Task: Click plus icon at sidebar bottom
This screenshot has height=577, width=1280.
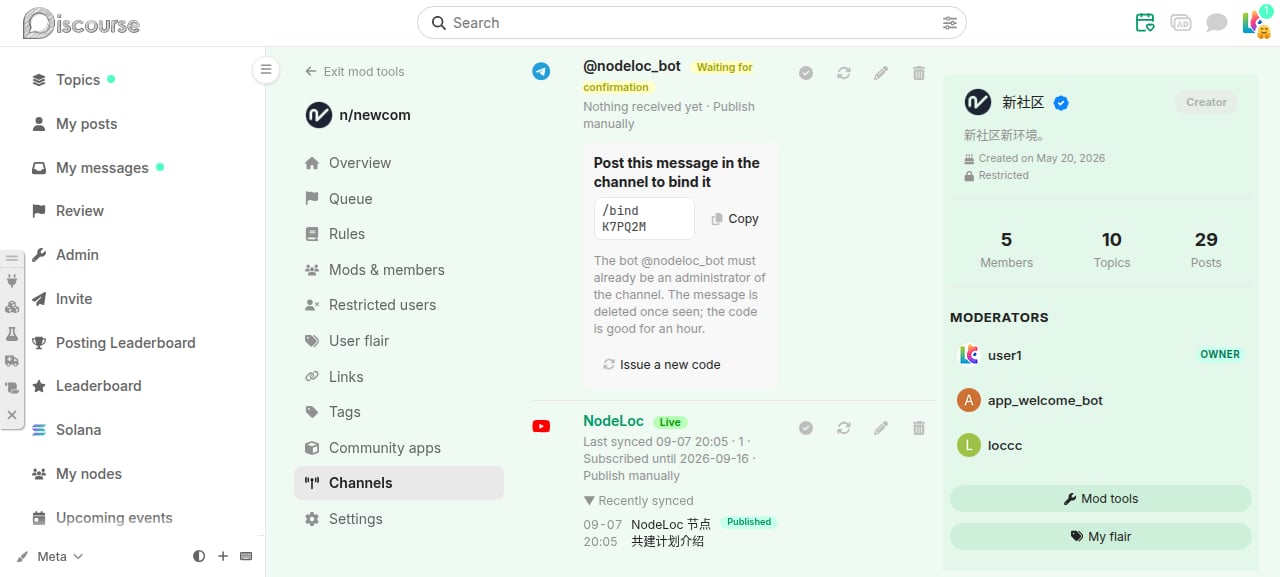Action: point(223,556)
